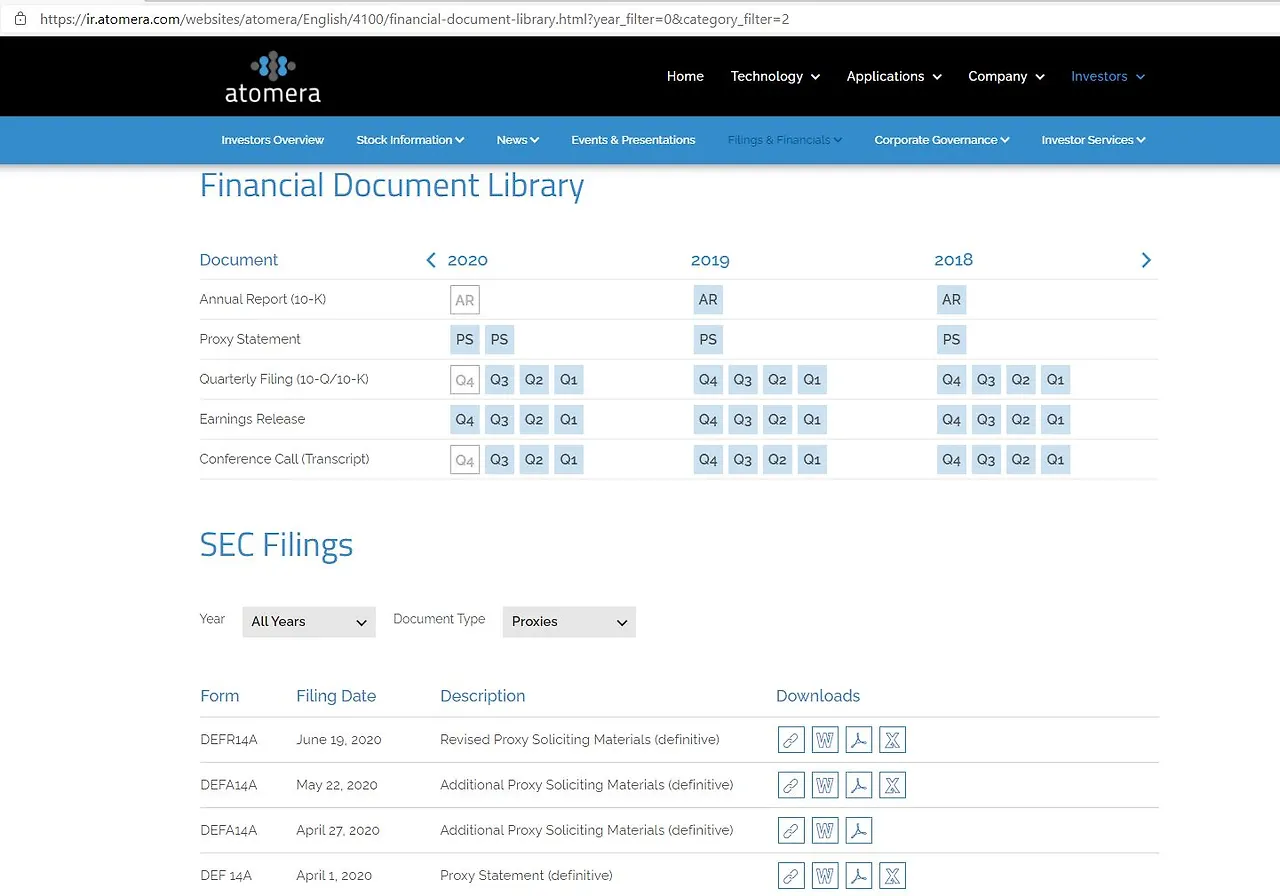Click the "Financial Document Library" heading

pos(392,186)
